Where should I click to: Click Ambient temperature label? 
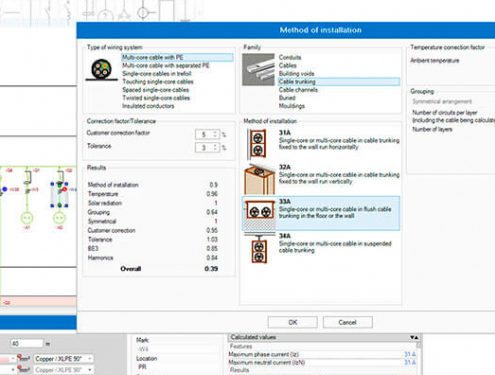tap(435, 61)
